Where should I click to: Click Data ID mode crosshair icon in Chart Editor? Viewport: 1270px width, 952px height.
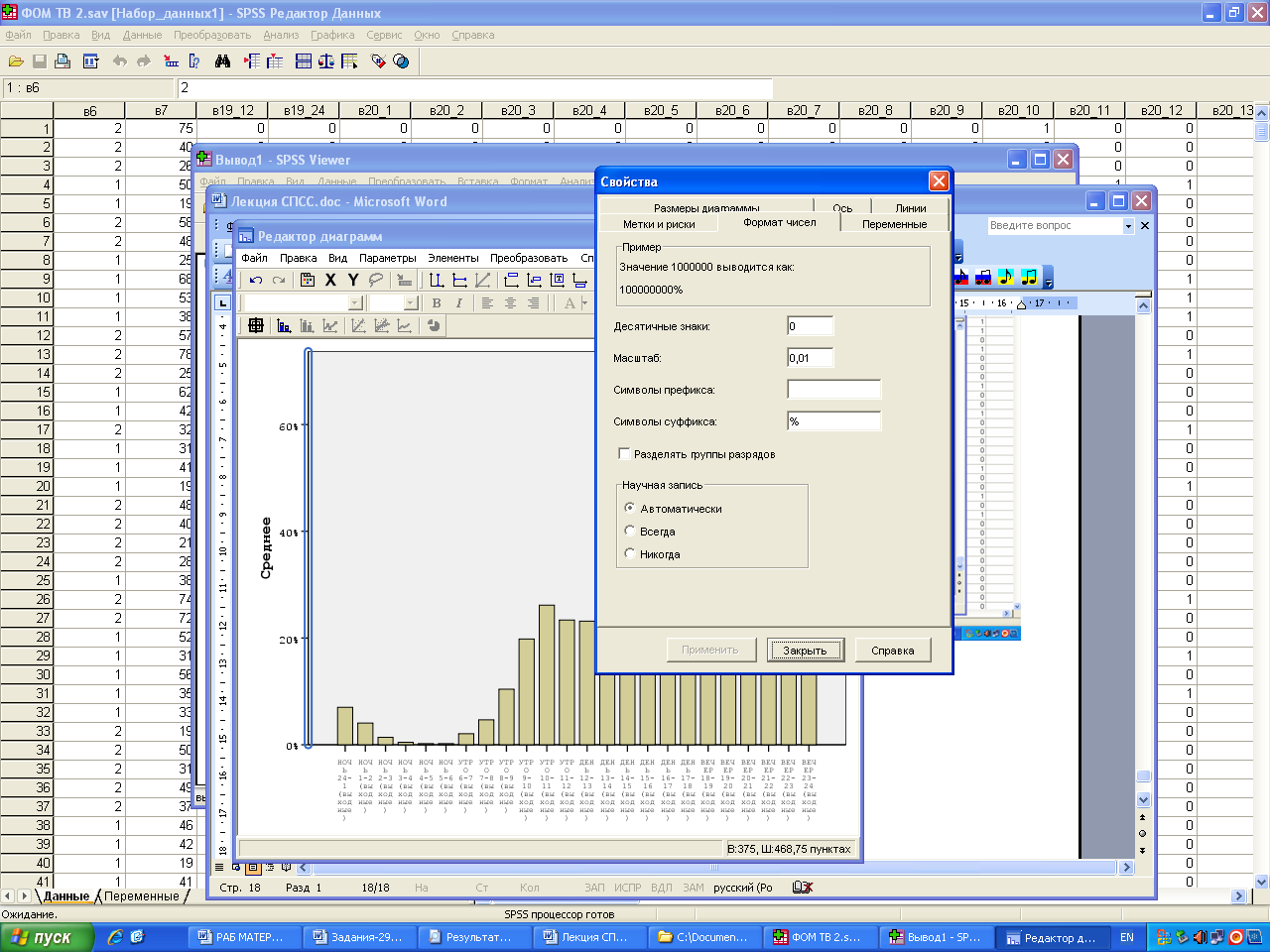pos(256,325)
